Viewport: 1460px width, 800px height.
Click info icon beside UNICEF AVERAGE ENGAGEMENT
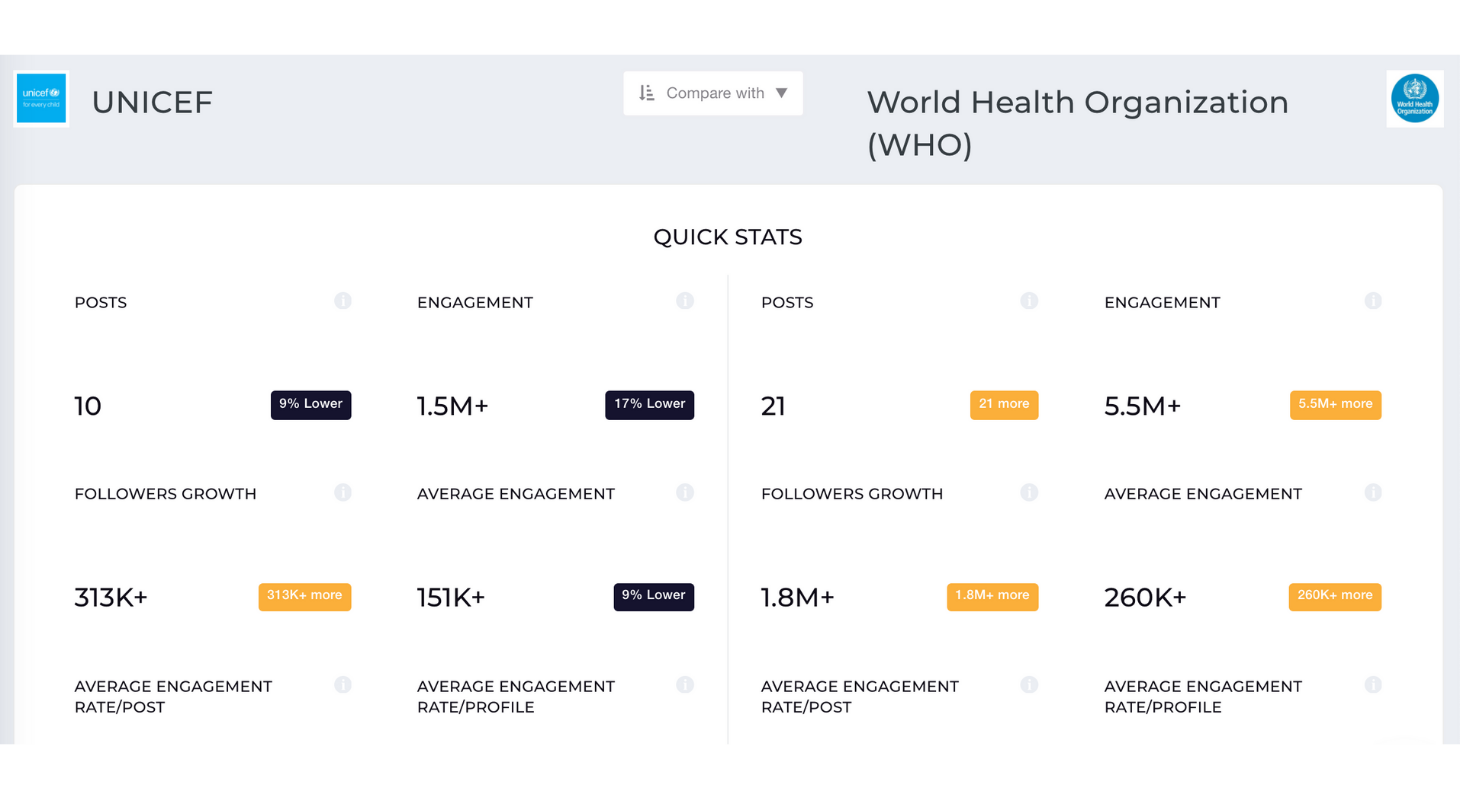(x=685, y=492)
